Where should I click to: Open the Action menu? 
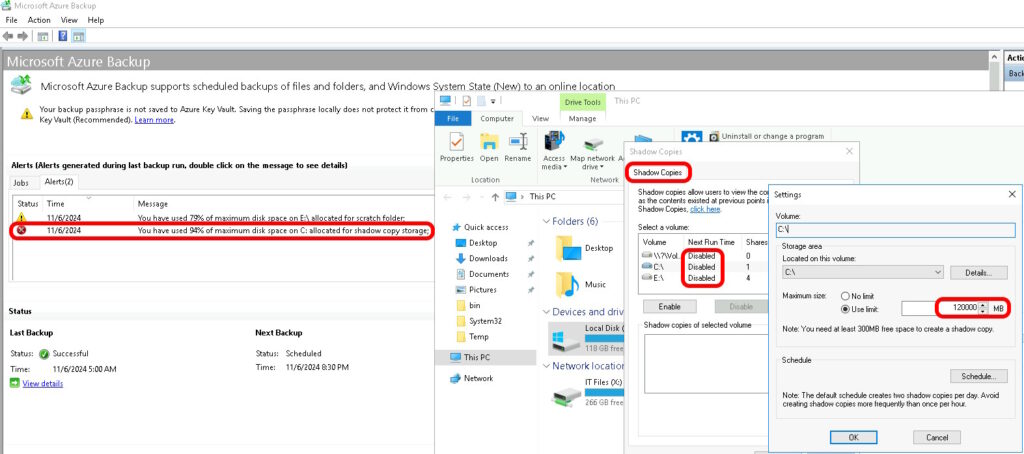39,20
